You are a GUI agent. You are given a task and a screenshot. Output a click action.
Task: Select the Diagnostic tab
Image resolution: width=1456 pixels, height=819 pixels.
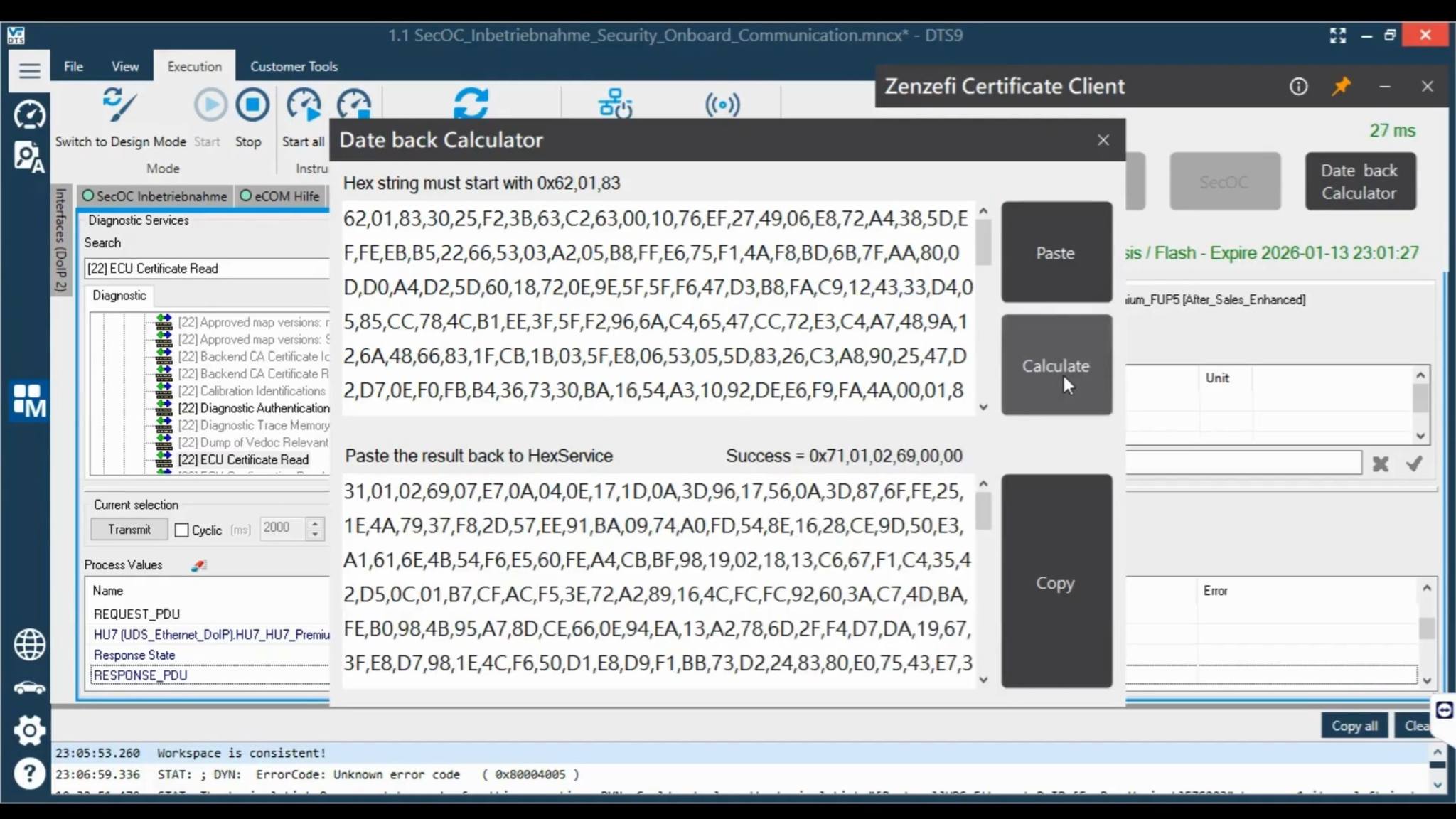coord(119,295)
